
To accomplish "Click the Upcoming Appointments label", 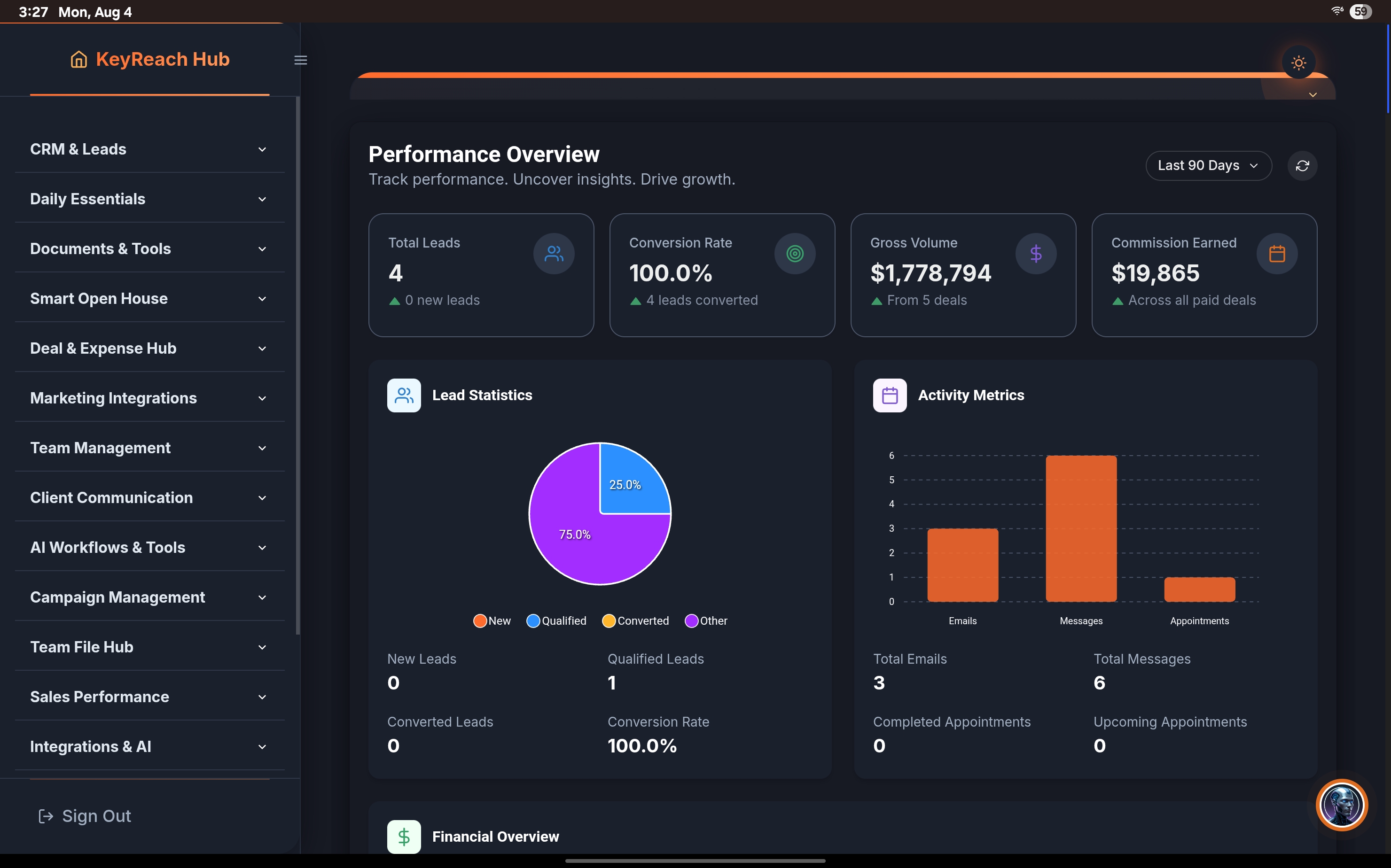I will pyautogui.click(x=1170, y=721).
